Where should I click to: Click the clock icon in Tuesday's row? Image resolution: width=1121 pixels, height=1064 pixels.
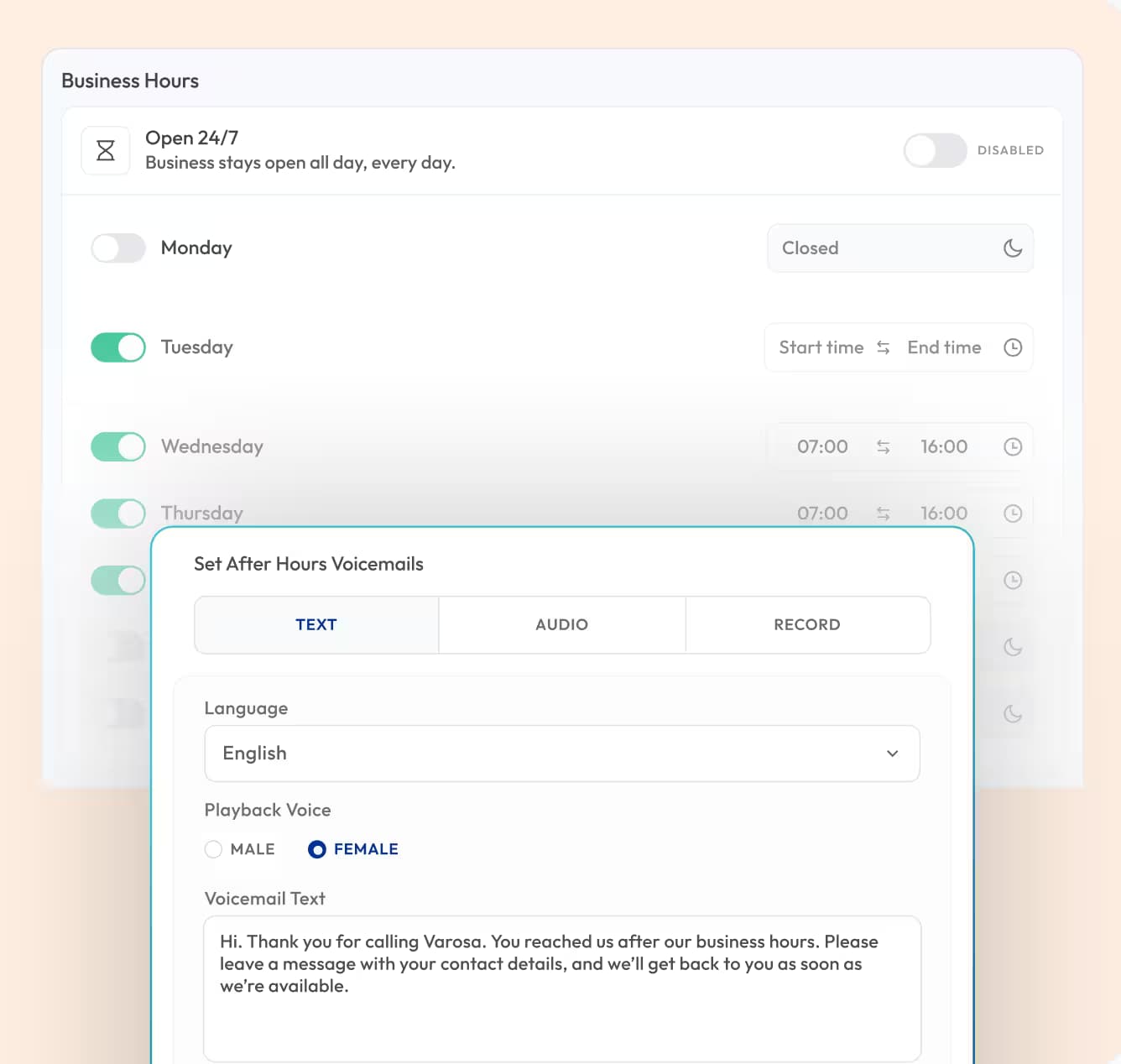pos(1013,347)
